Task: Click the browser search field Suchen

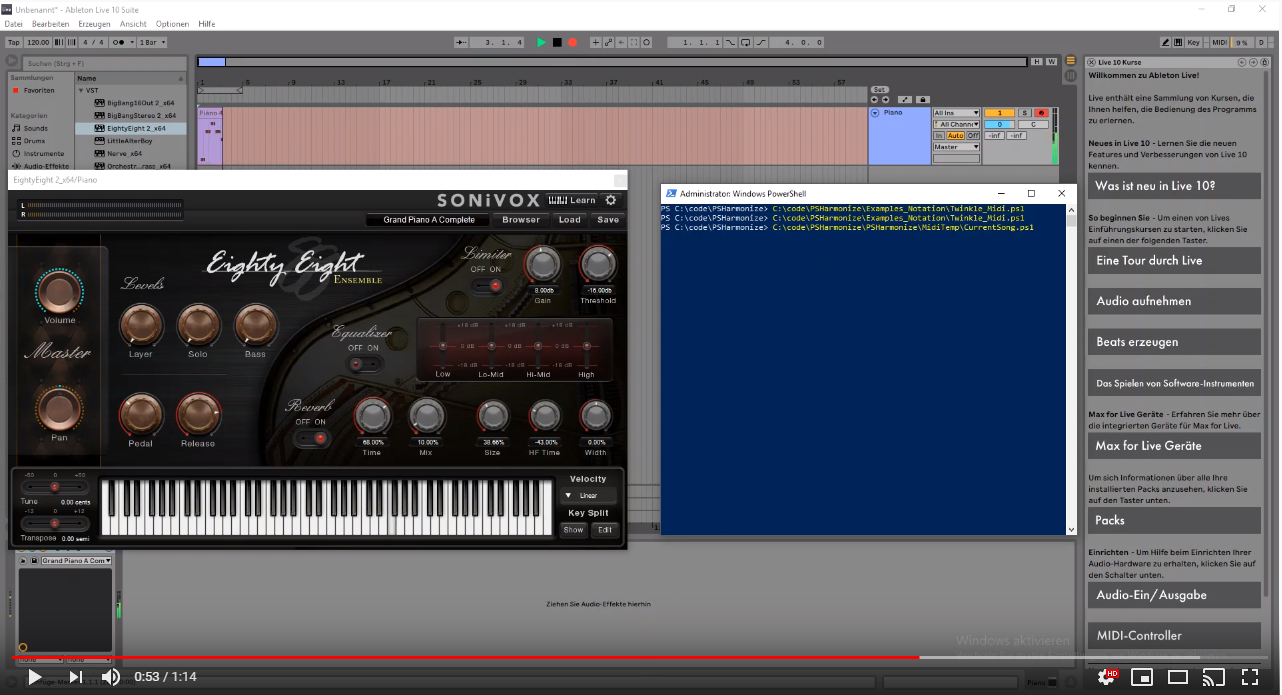Action: (x=104, y=63)
